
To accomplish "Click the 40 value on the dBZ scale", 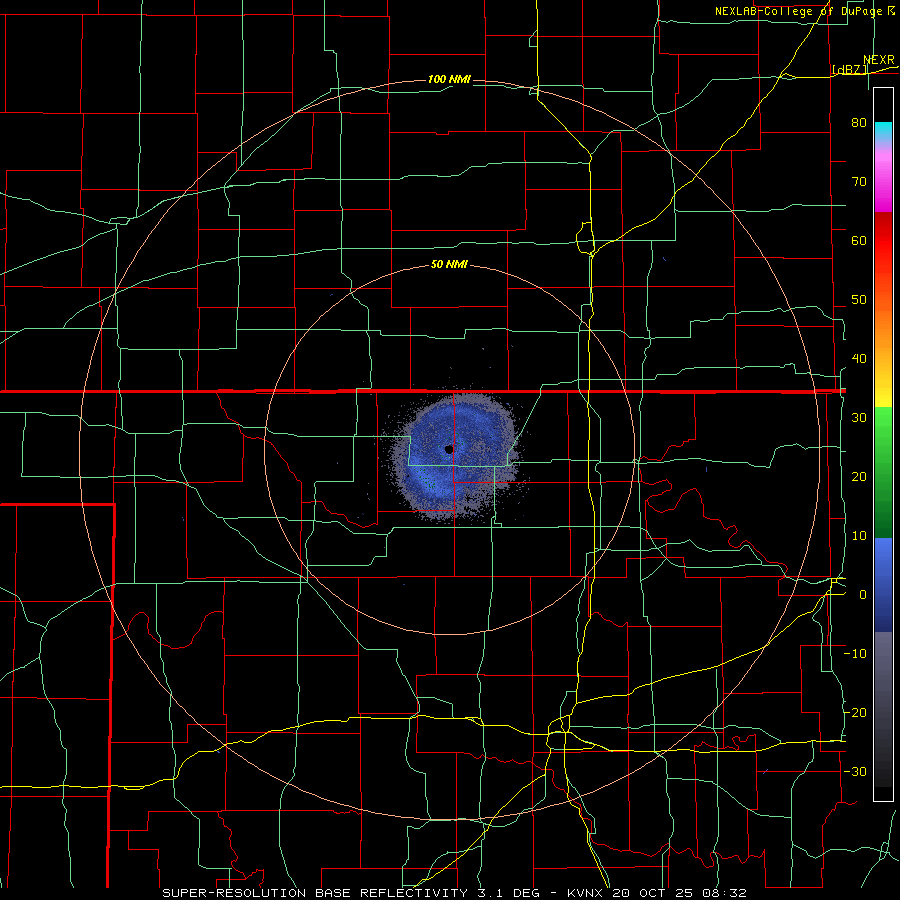I will (859, 359).
